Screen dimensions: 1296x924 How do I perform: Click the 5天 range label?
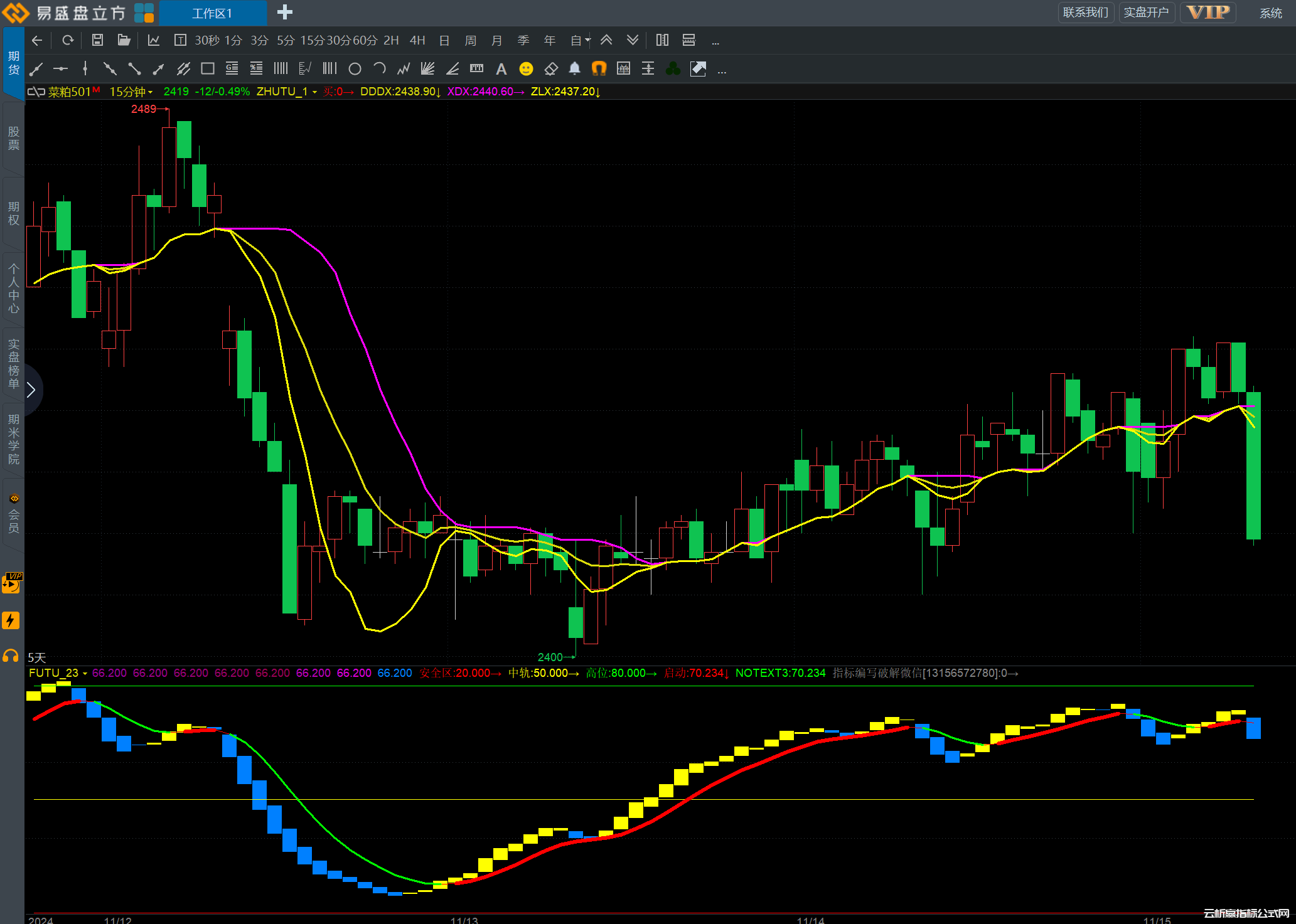tap(37, 657)
